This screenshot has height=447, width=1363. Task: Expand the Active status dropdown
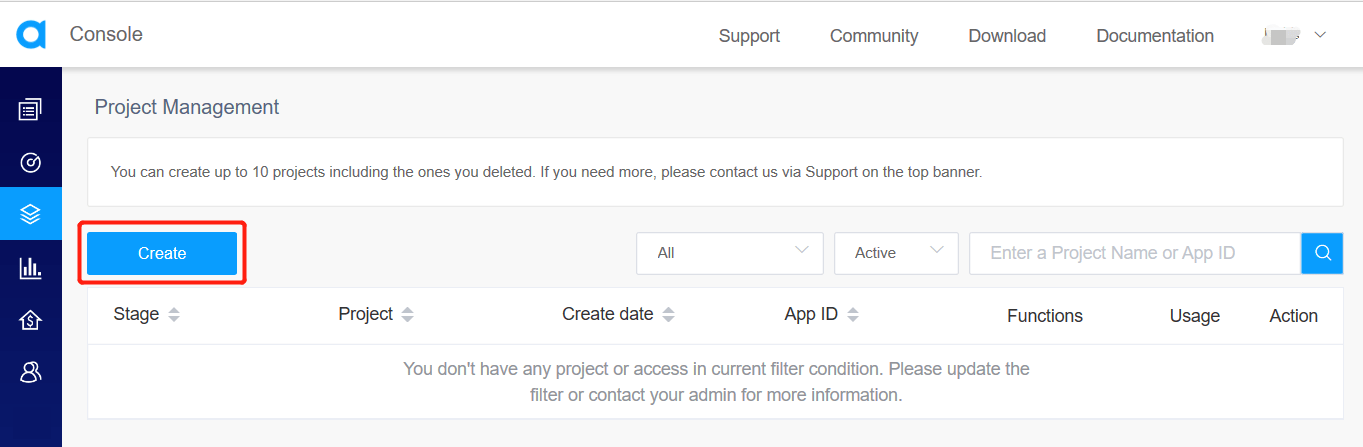tap(896, 253)
